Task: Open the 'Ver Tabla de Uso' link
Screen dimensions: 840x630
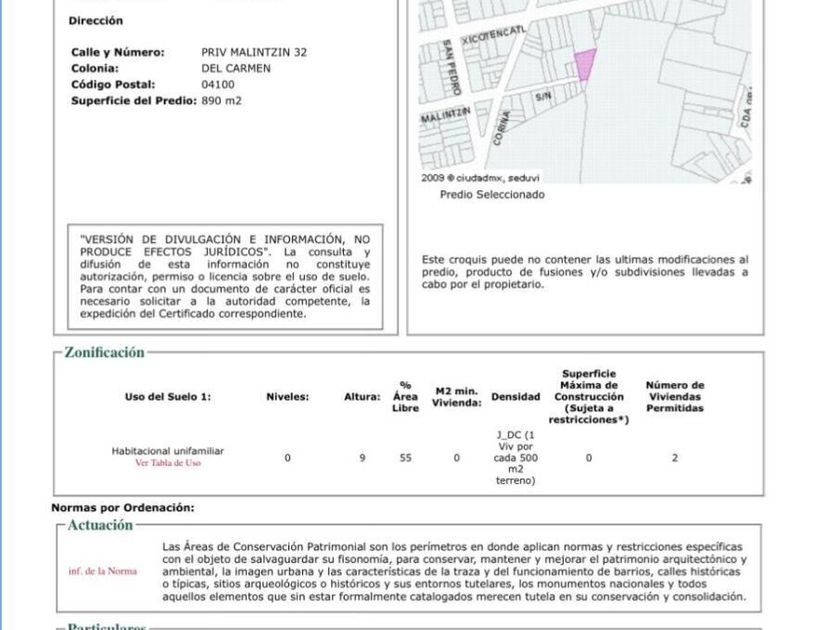Action: coord(168,463)
